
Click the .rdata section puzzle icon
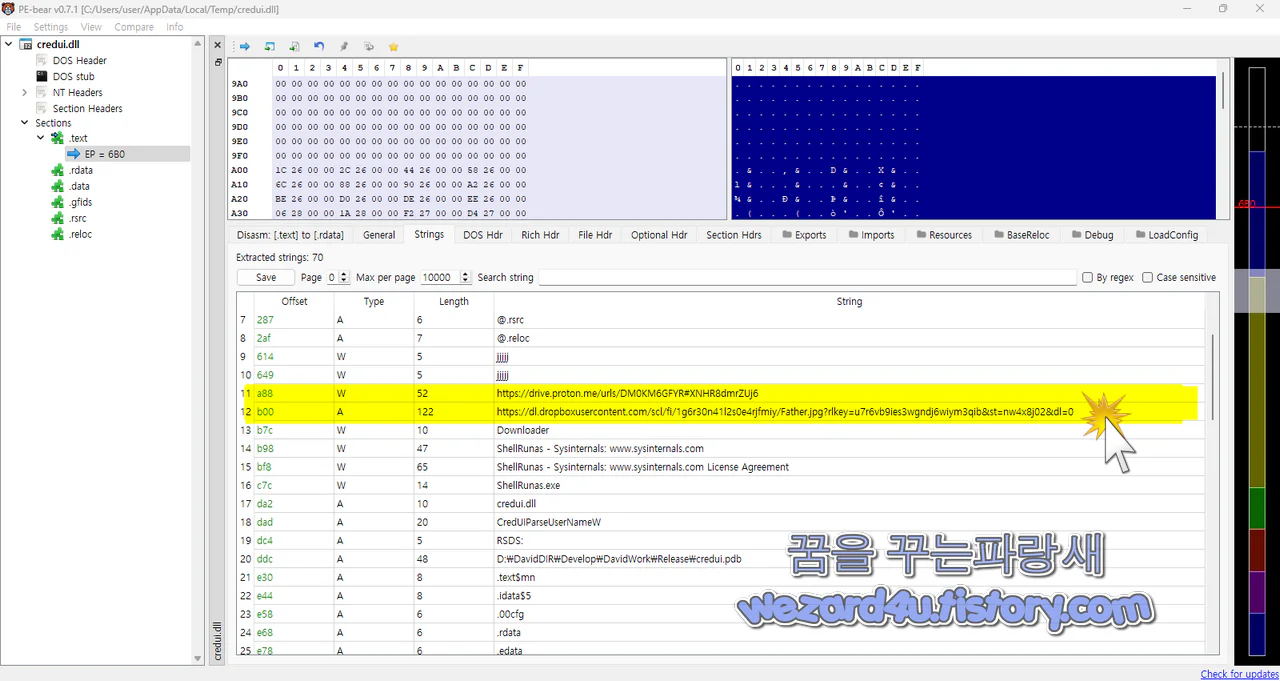pyautogui.click(x=58, y=170)
